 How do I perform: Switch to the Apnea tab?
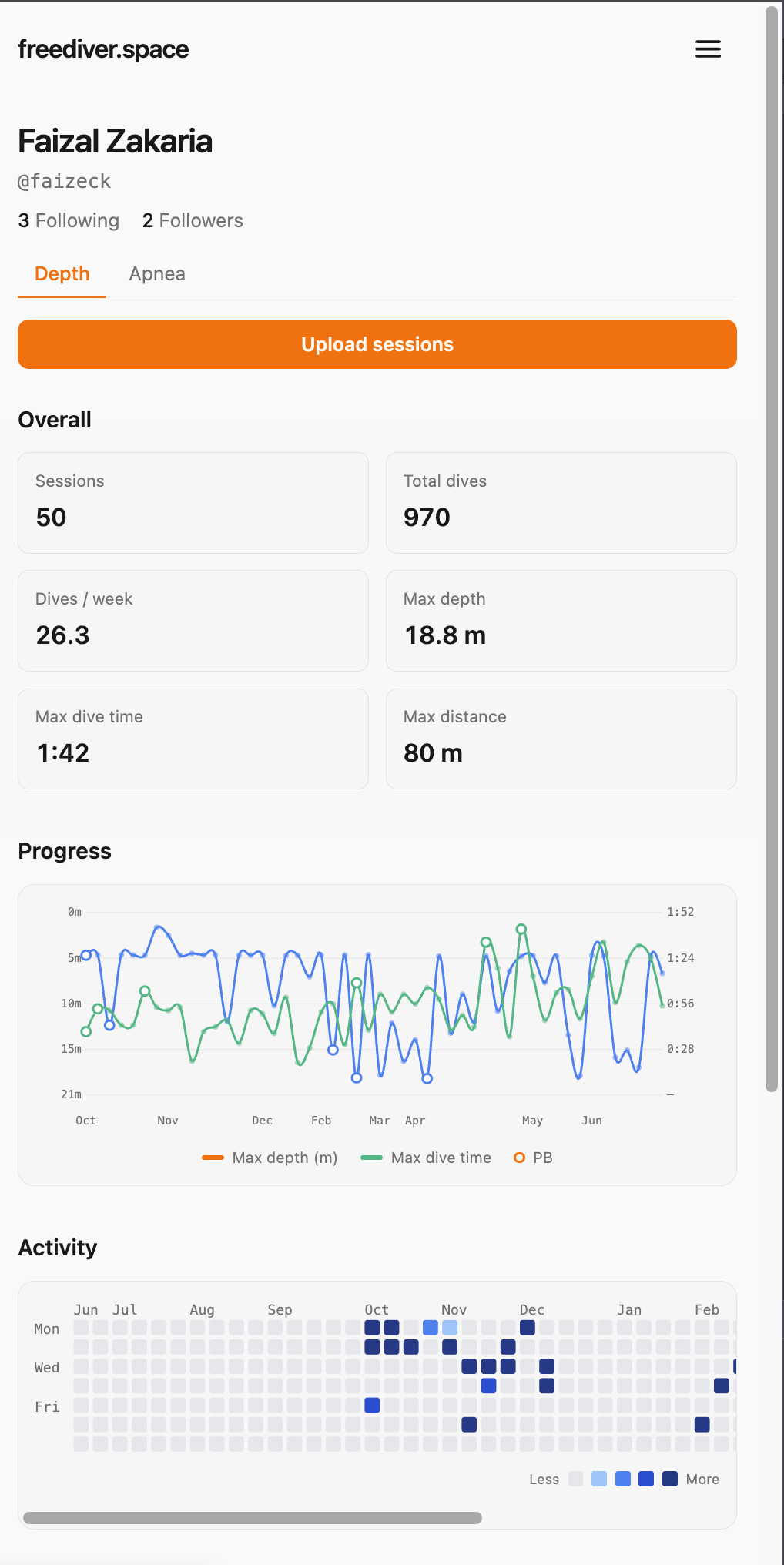[157, 273]
